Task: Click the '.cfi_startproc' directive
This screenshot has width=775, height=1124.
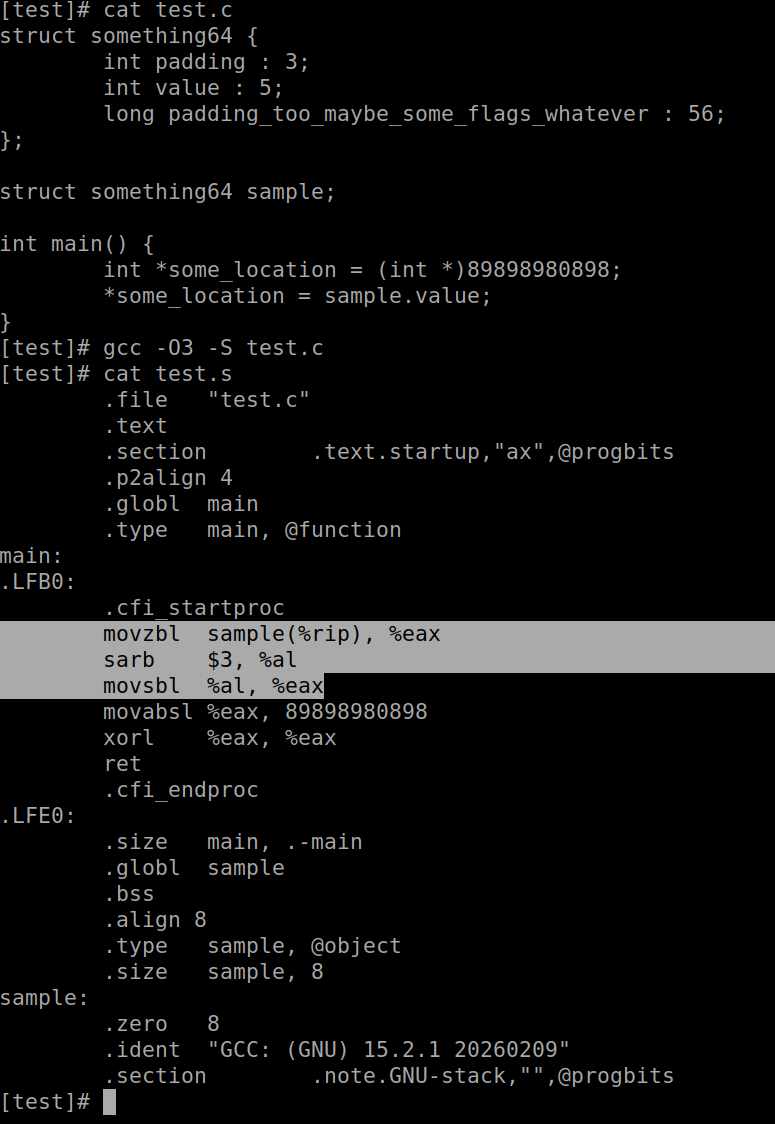Action: pos(193,608)
